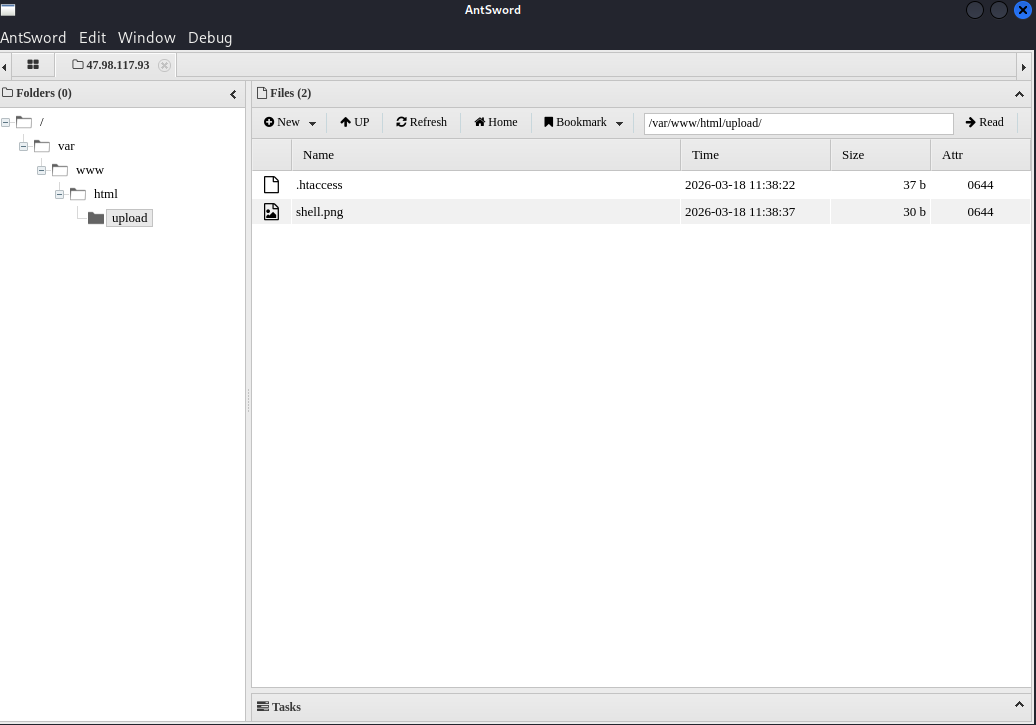Select the www folder label
1036x725 pixels.
point(90,171)
